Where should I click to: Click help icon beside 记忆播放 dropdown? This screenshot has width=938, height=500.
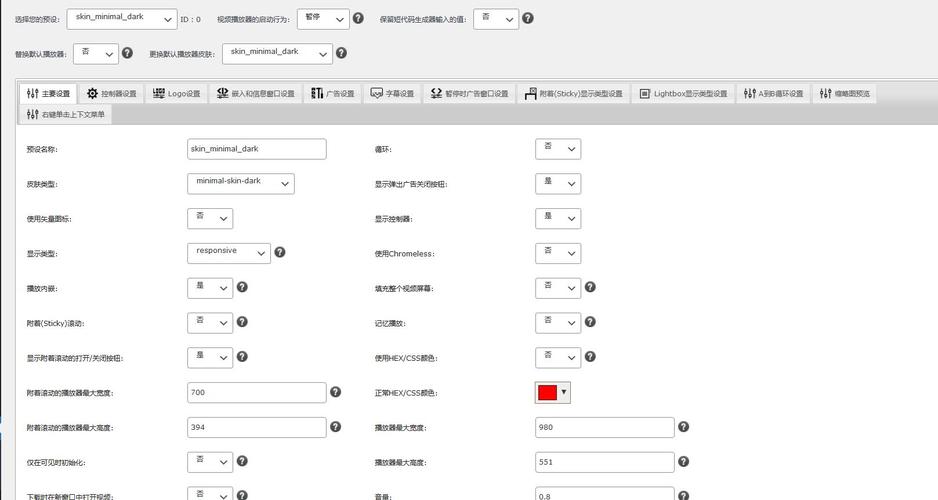tap(590, 322)
